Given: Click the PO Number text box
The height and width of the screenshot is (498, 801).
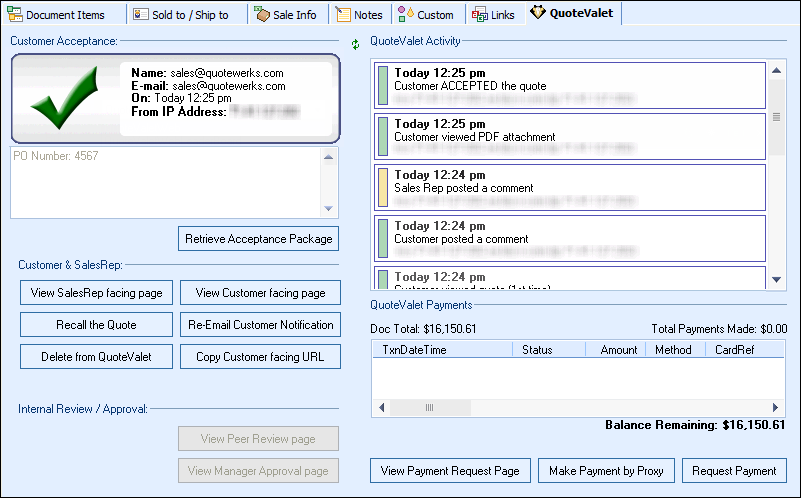Looking at the screenshot, I should point(165,182).
